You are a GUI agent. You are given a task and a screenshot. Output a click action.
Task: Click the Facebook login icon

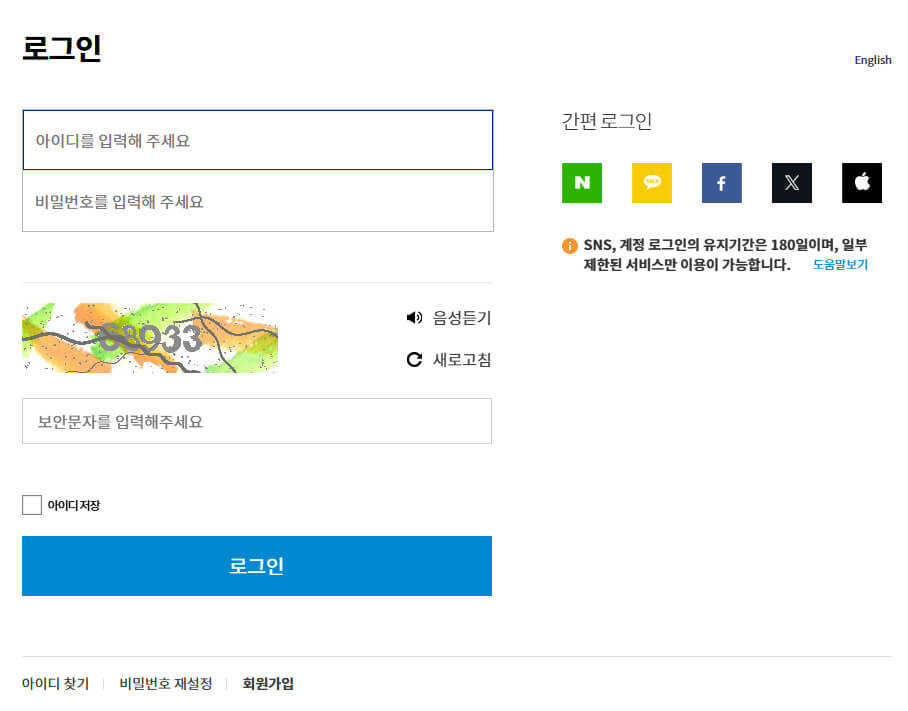[x=721, y=183]
